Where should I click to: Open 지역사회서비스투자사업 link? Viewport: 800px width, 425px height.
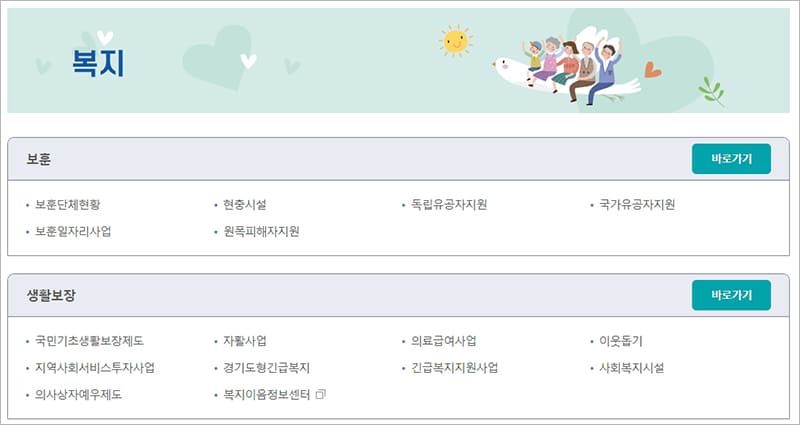[x=95, y=368]
